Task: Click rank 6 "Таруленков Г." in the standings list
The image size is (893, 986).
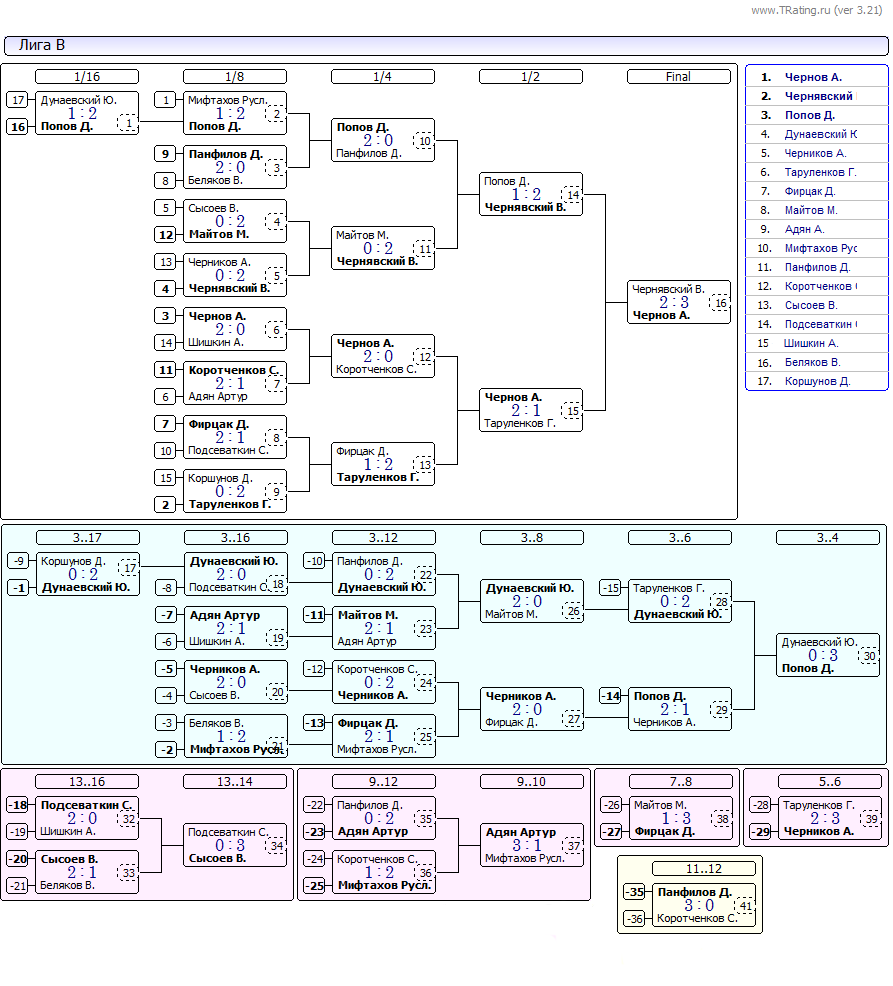Action: pos(821,172)
